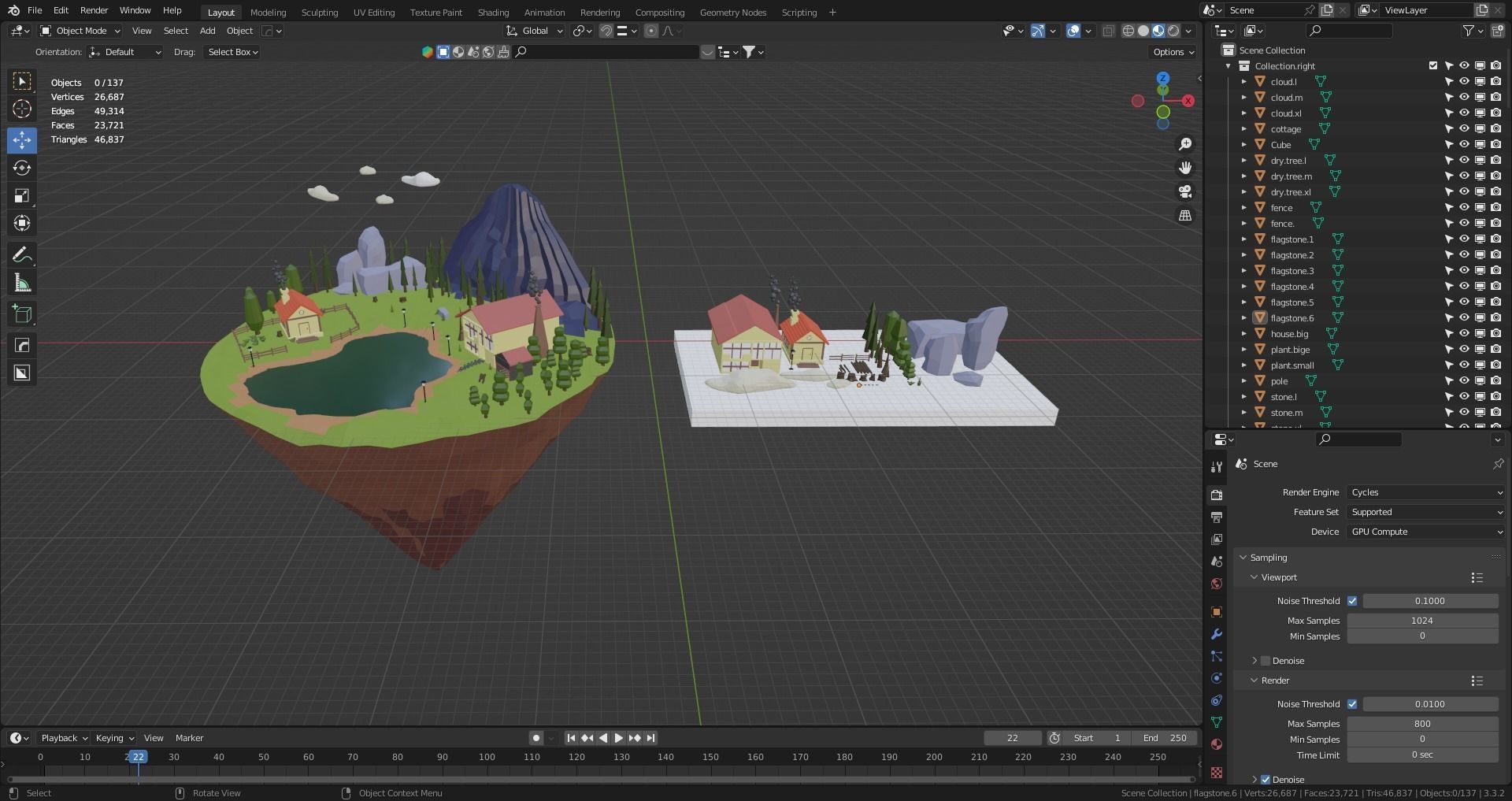
Task: Disable Render Denoise checkbox
Action: [1266, 780]
